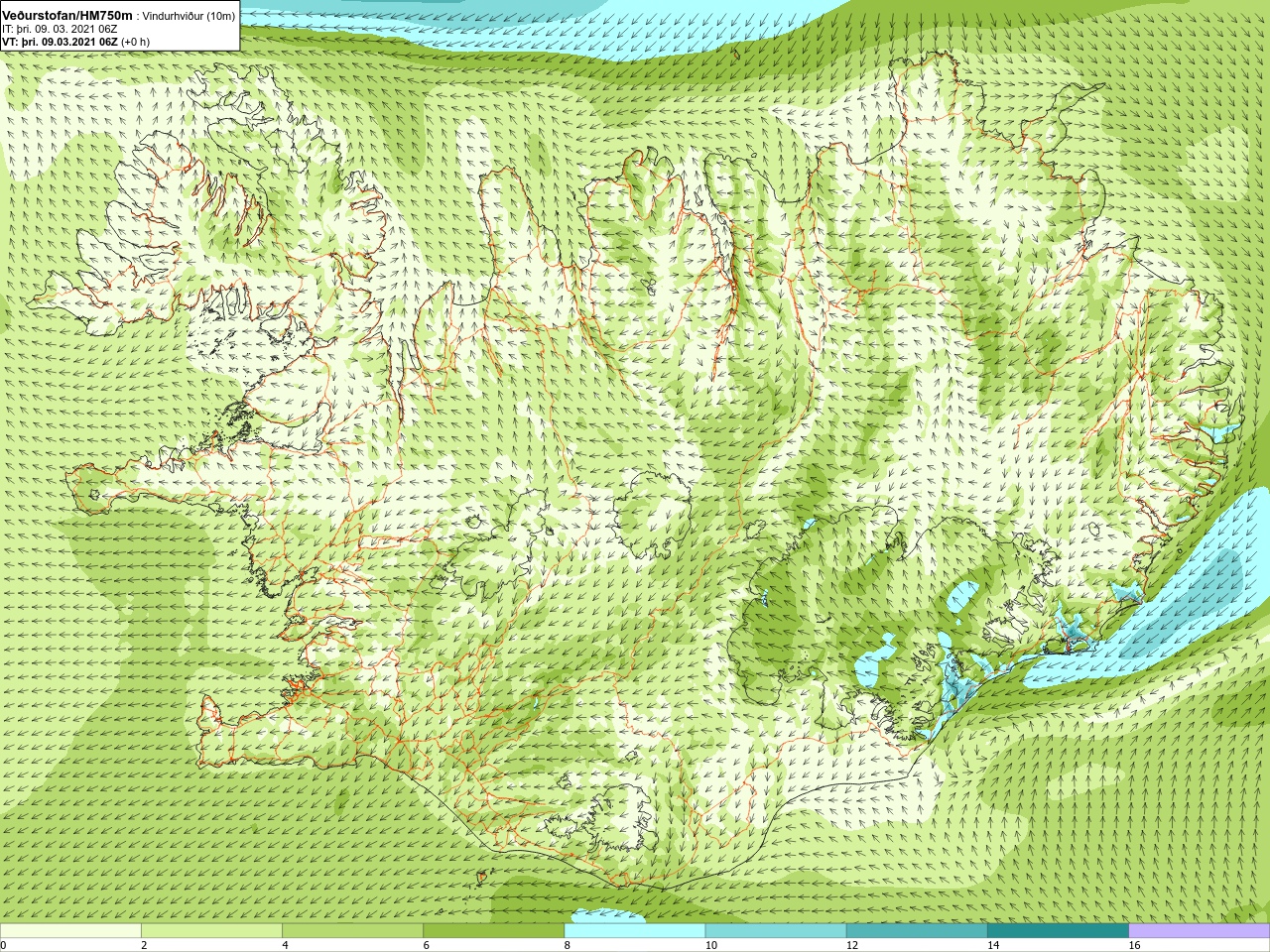
Task: Click the legend scale value "2"
Action: pos(144,945)
